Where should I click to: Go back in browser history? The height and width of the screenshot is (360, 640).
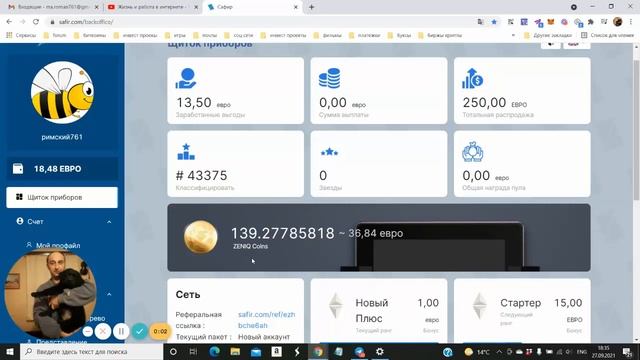click(x=9, y=22)
